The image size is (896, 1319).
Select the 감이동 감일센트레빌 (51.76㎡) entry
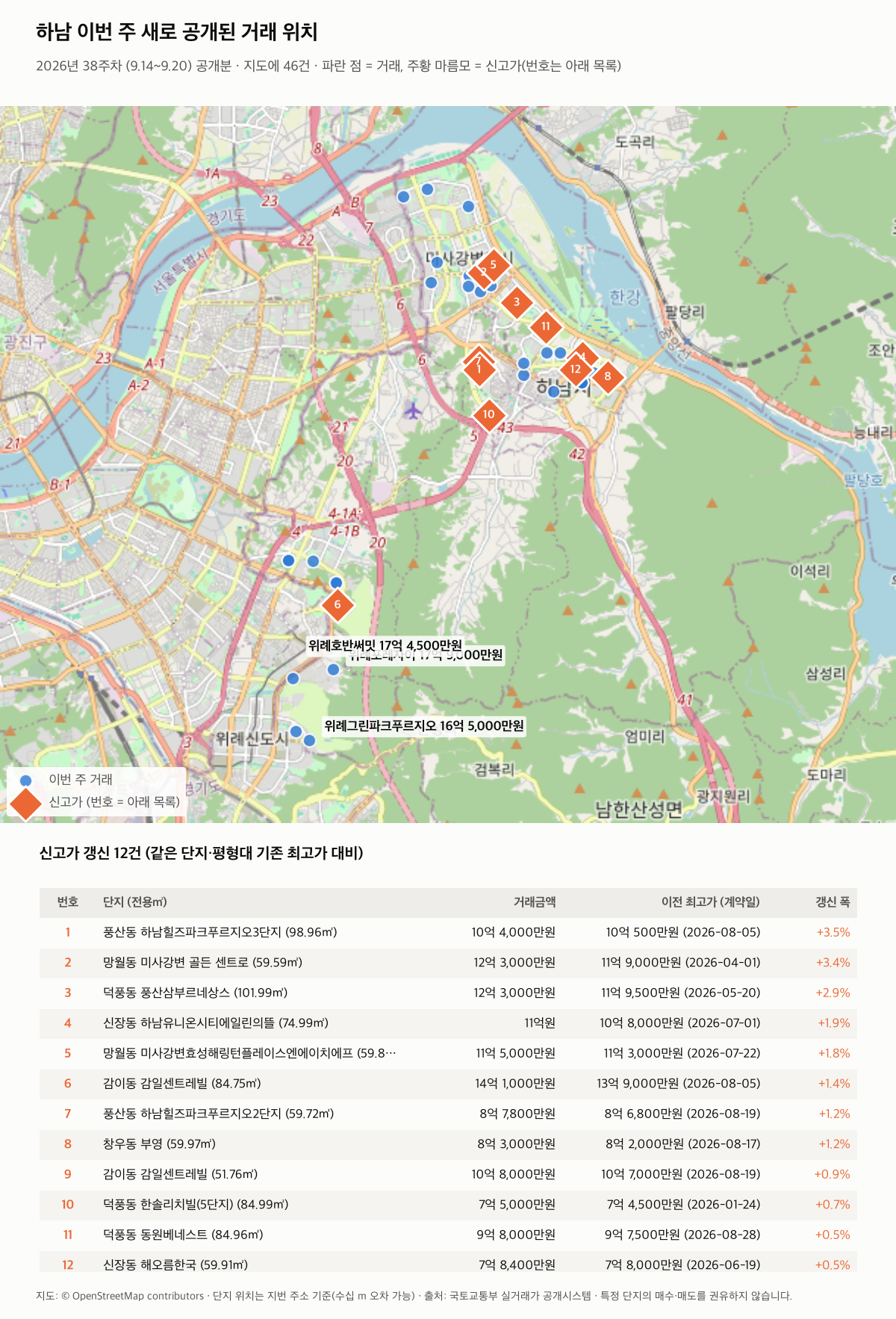(180, 1174)
